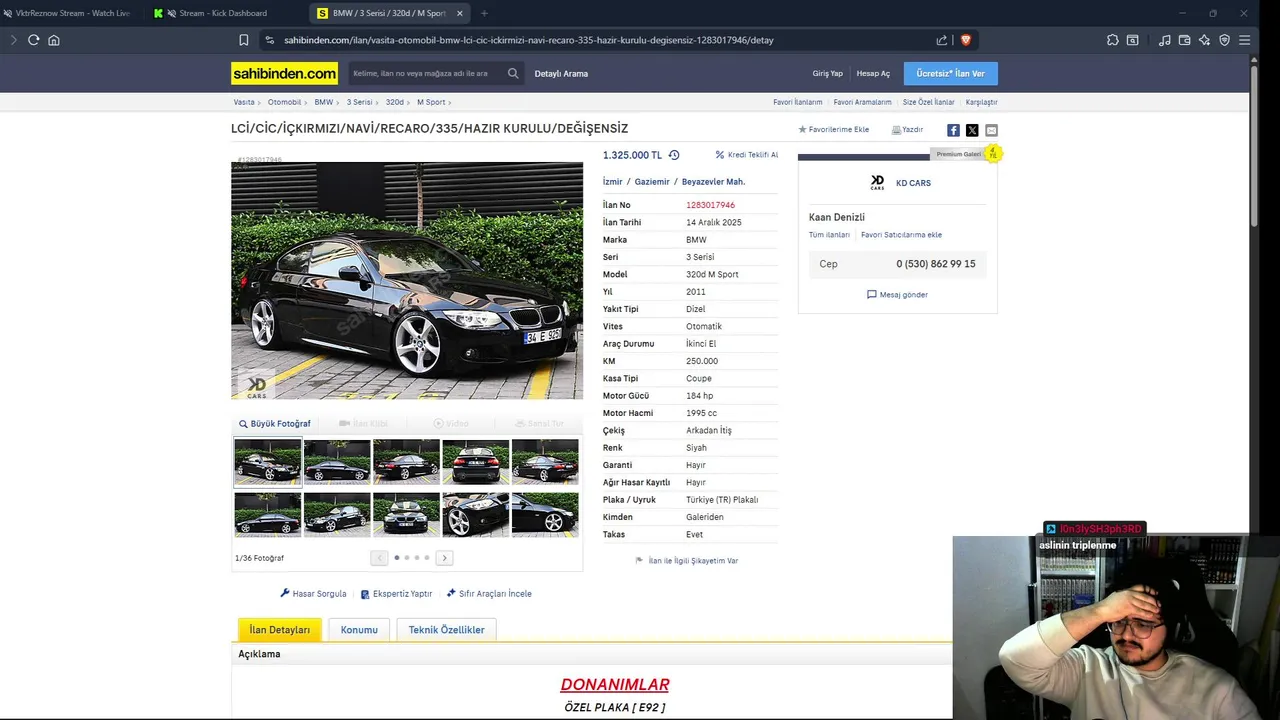
Task: Go to Otomobil breadcrumb
Action: point(284,102)
